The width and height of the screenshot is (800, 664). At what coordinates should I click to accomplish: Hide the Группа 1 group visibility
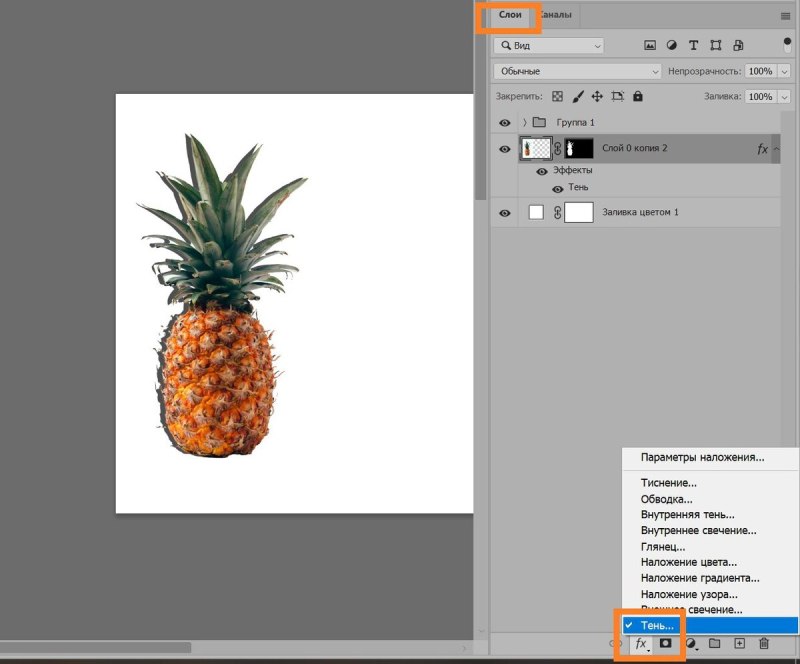505,122
